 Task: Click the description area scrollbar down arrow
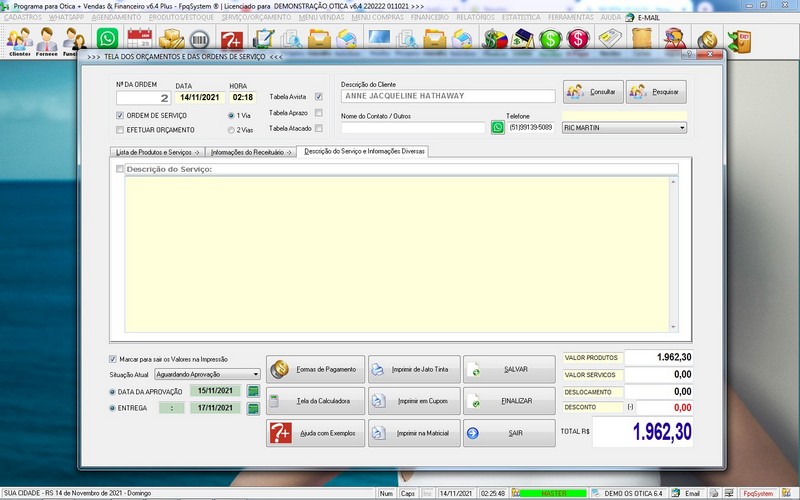673,327
